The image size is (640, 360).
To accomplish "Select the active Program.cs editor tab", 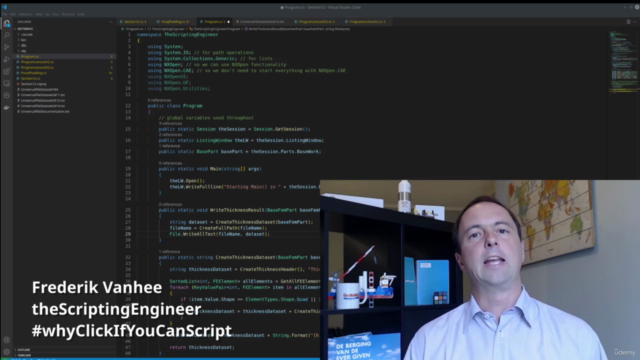I will pyautogui.click(x=214, y=22).
